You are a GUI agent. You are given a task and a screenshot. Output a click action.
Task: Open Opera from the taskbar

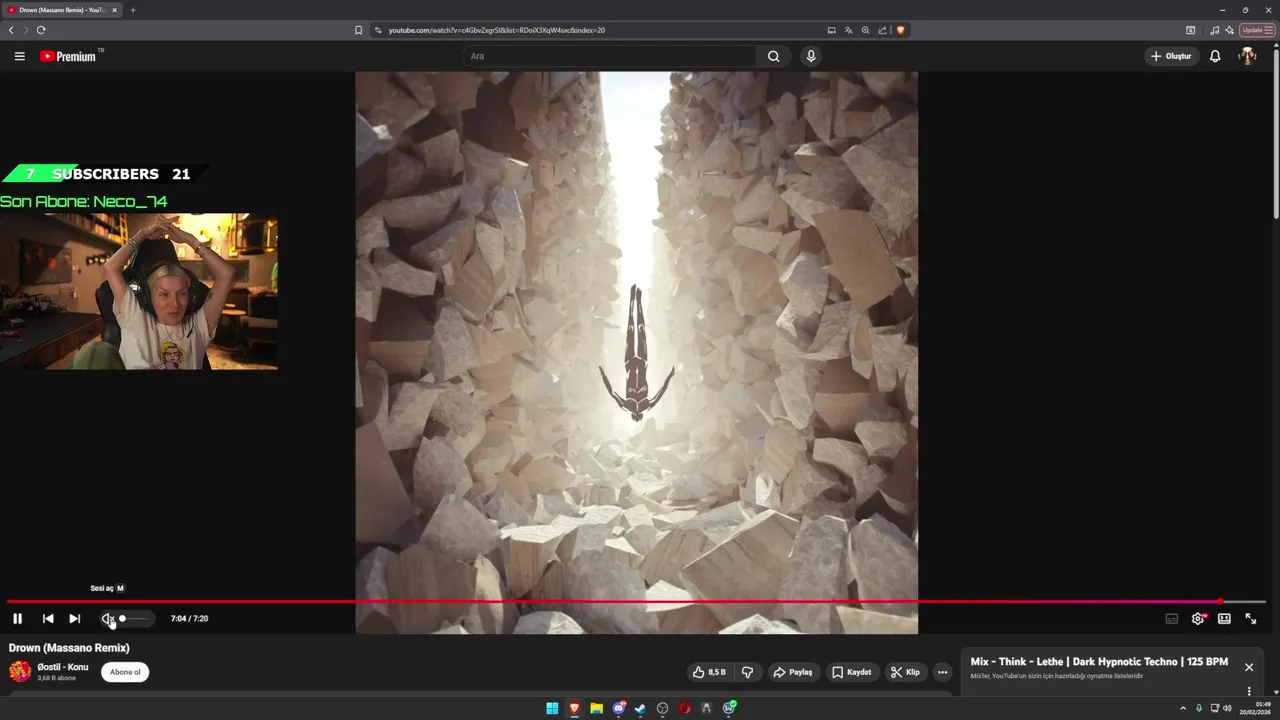(x=684, y=708)
